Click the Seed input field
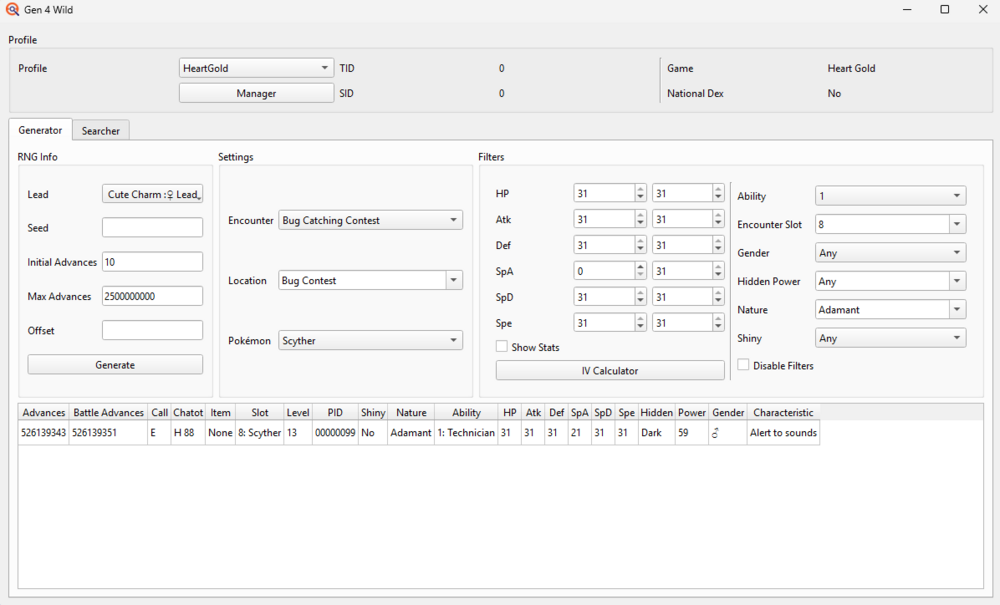The height and width of the screenshot is (605, 1000). [x=152, y=228]
